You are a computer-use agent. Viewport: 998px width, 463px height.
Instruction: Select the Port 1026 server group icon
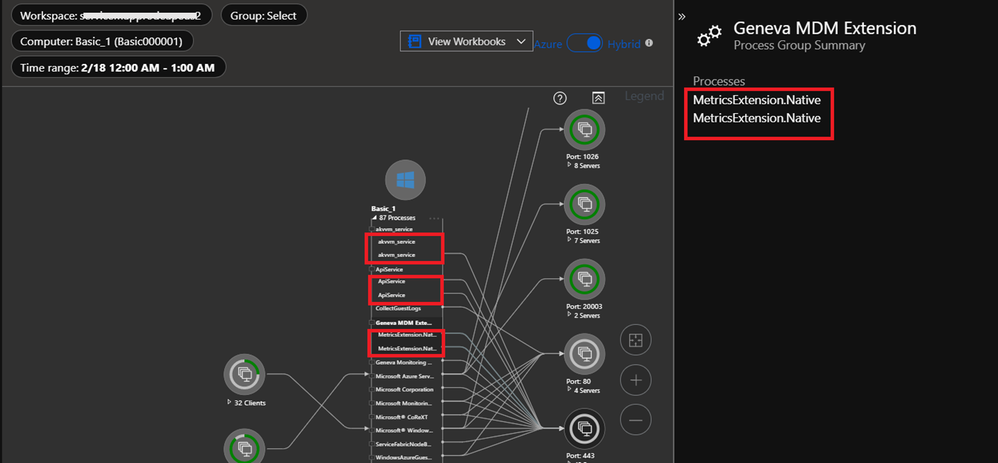[x=584, y=130]
